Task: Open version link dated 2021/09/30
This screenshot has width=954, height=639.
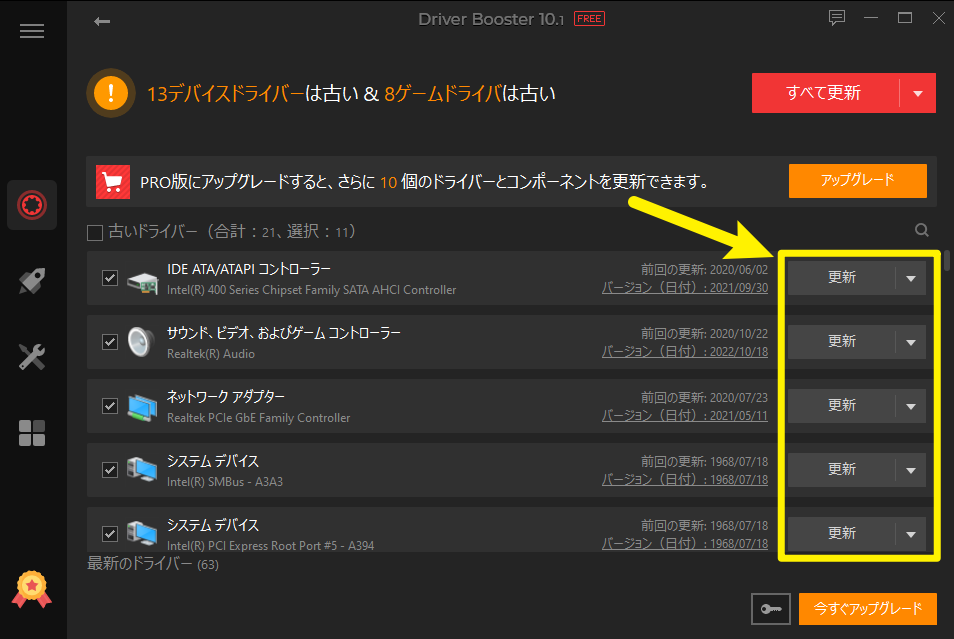Action: (685, 287)
